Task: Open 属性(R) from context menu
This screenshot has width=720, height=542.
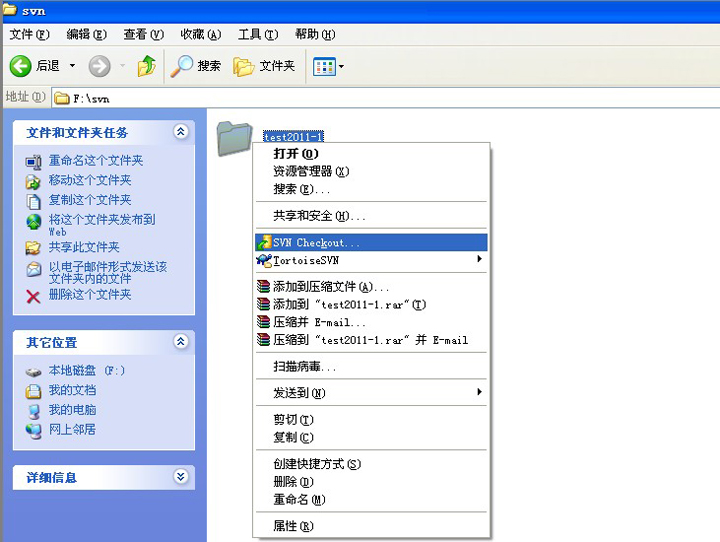Action: 371,526
